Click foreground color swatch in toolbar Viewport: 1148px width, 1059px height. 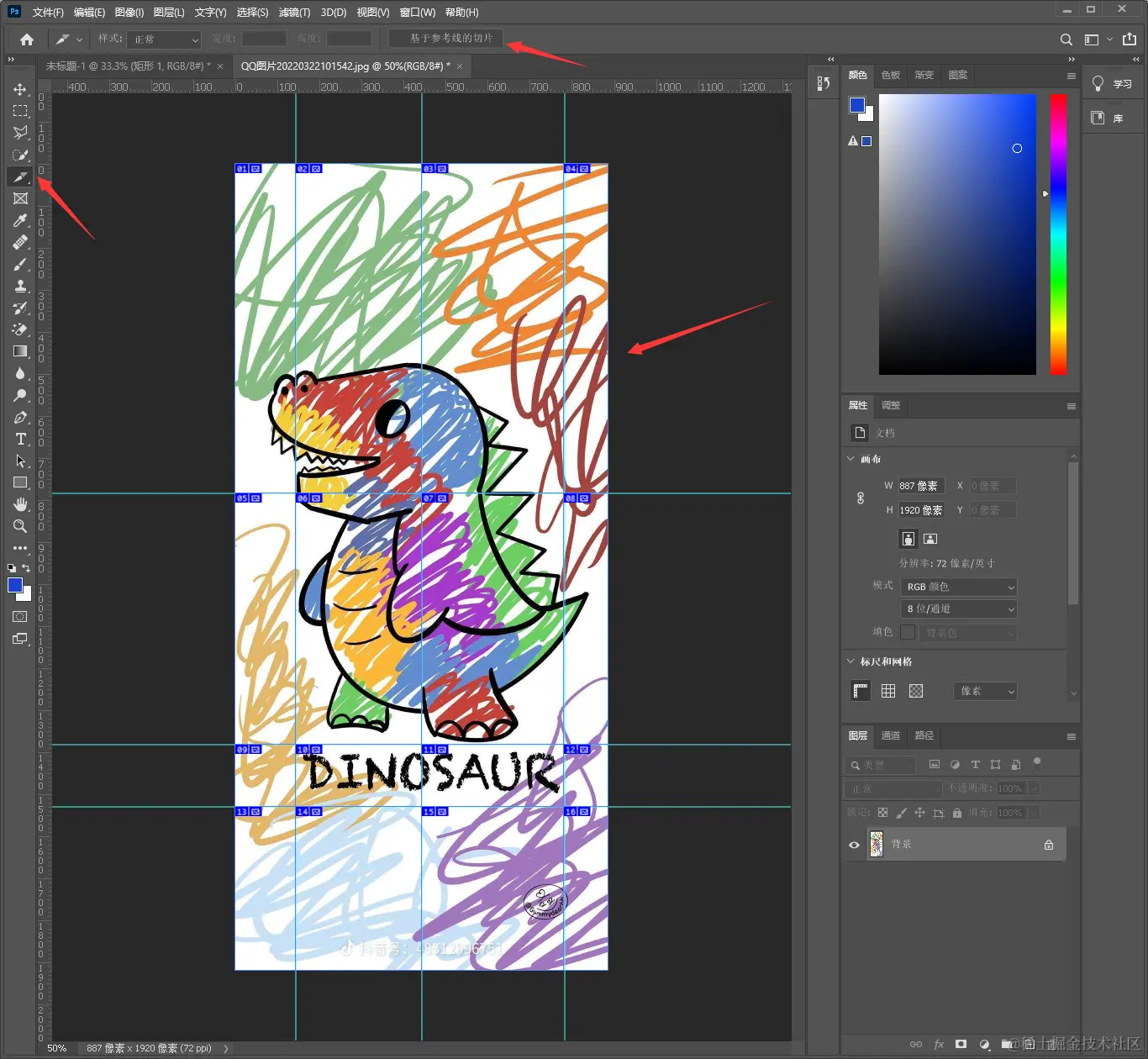(15, 586)
